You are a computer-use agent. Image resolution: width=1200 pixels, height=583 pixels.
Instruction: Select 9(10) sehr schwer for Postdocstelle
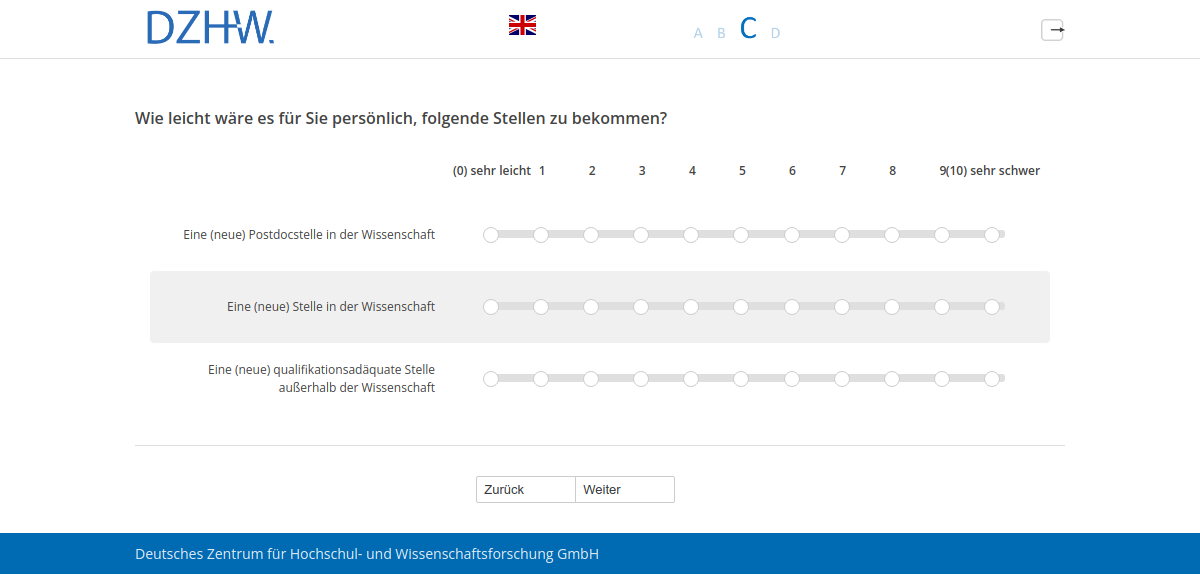(x=992, y=234)
